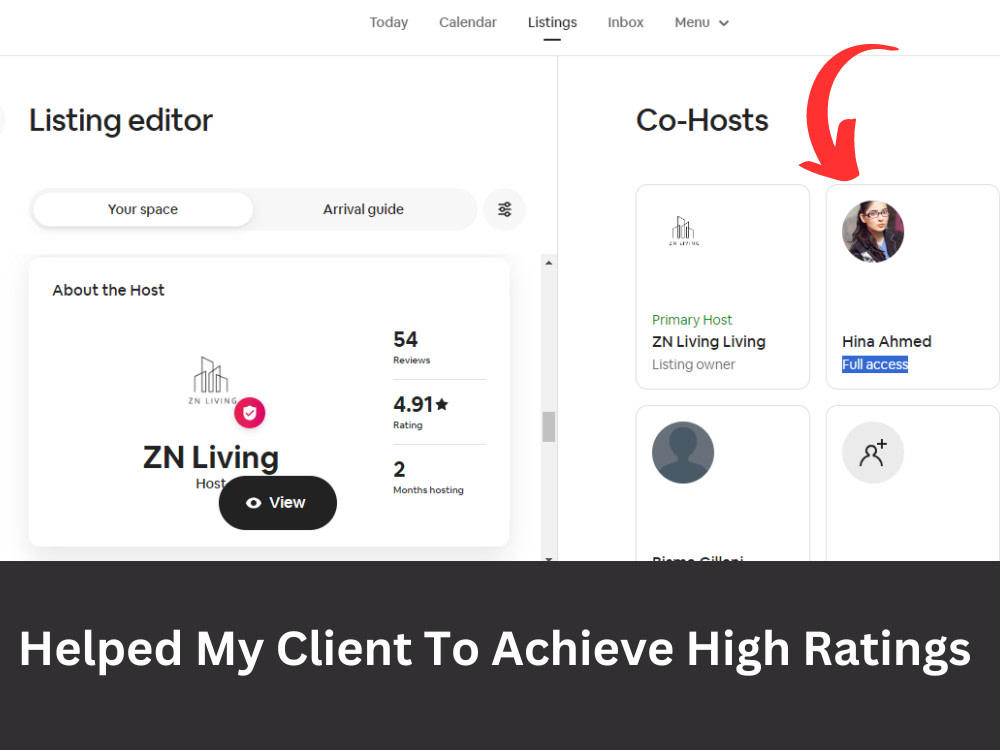Click the ZN Living logo in co-host card
This screenshot has height=750, width=1000.
pos(684,231)
